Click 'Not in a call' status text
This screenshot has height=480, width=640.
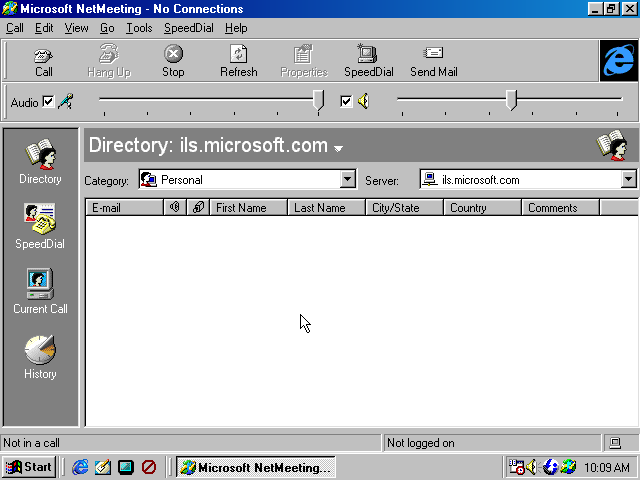31,443
